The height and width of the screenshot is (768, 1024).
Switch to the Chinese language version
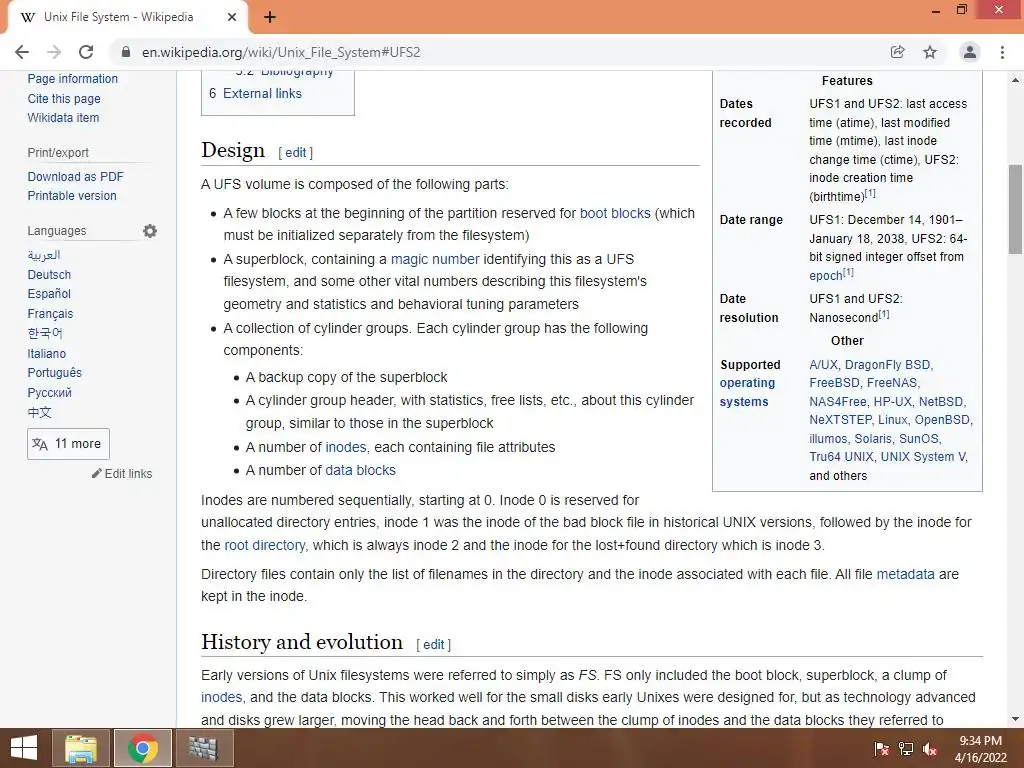click(39, 412)
